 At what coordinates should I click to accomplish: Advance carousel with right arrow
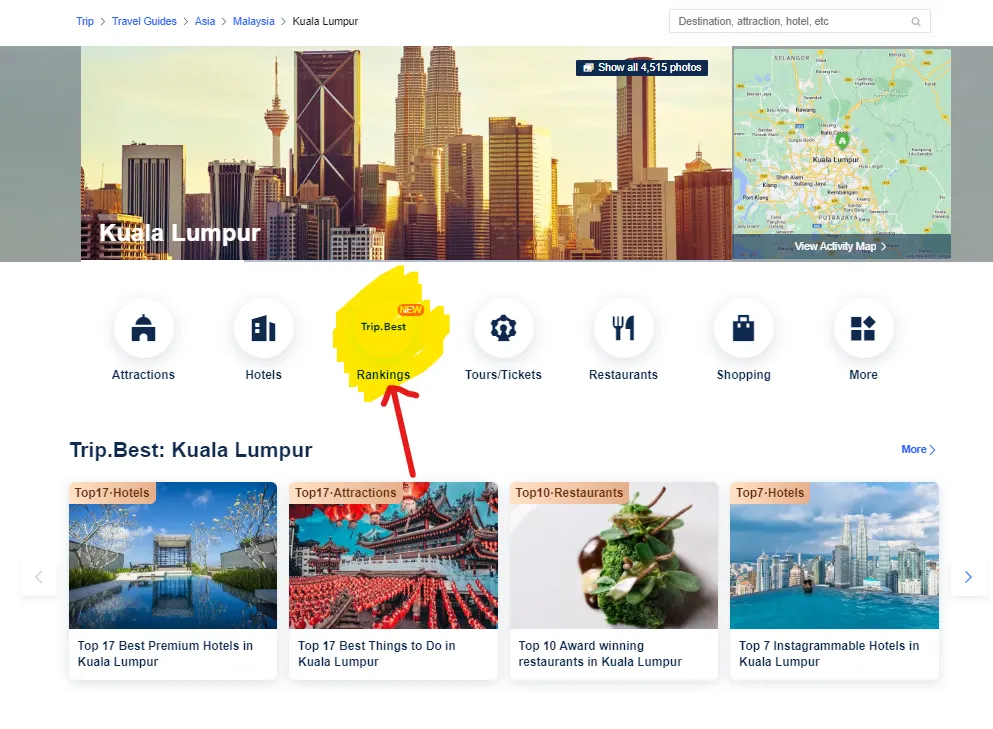[968, 577]
